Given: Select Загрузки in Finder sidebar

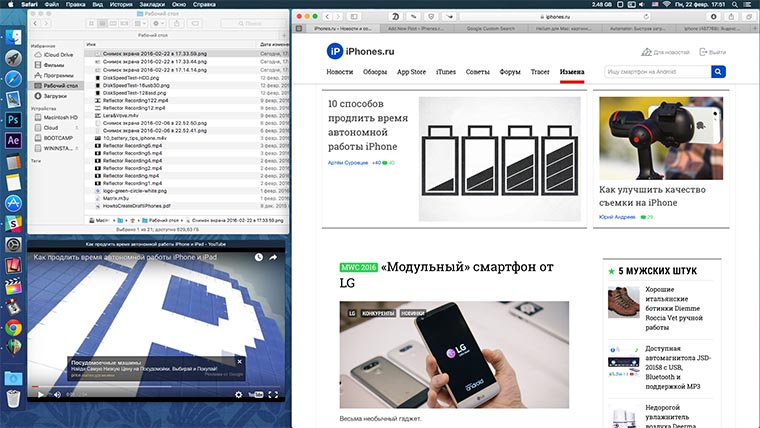Looking at the screenshot, I should coord(58,96).
